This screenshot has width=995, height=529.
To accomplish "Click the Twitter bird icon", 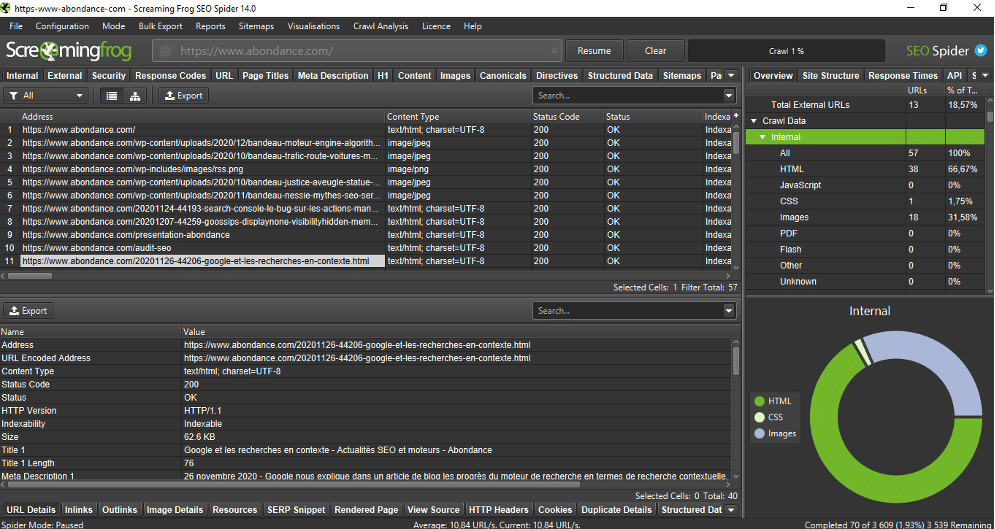I will (x=981, y=51).
